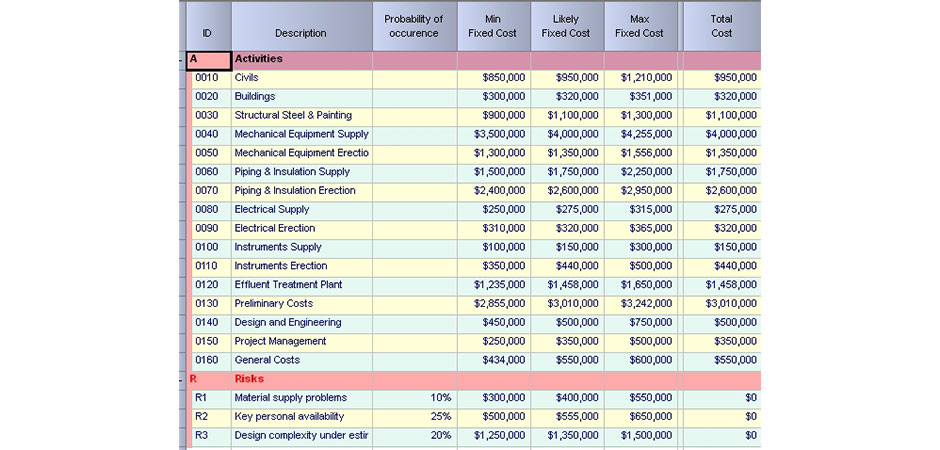Click Max Fixed Cost for Preliminary Costs
Image resolution: width=940 pixels, height=450 pixels.
(x=640, y=304)
